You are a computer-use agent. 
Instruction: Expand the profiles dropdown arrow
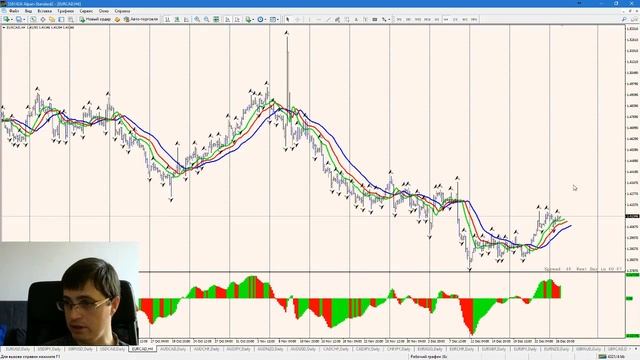pos(24,19)
